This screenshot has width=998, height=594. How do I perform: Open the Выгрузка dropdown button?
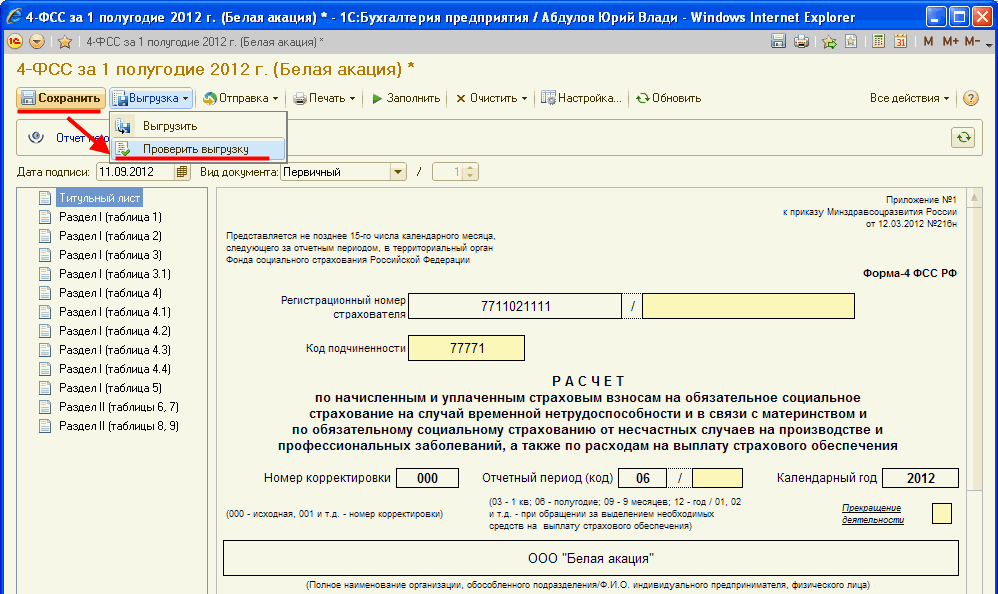click(151, 98)
